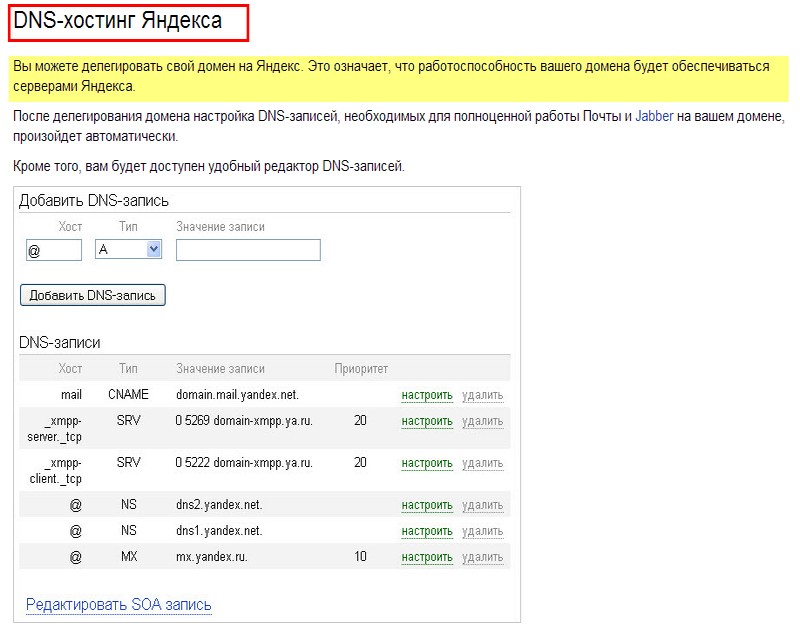
Task: Click the mail host cell
Action: click(x=71, y=395)
